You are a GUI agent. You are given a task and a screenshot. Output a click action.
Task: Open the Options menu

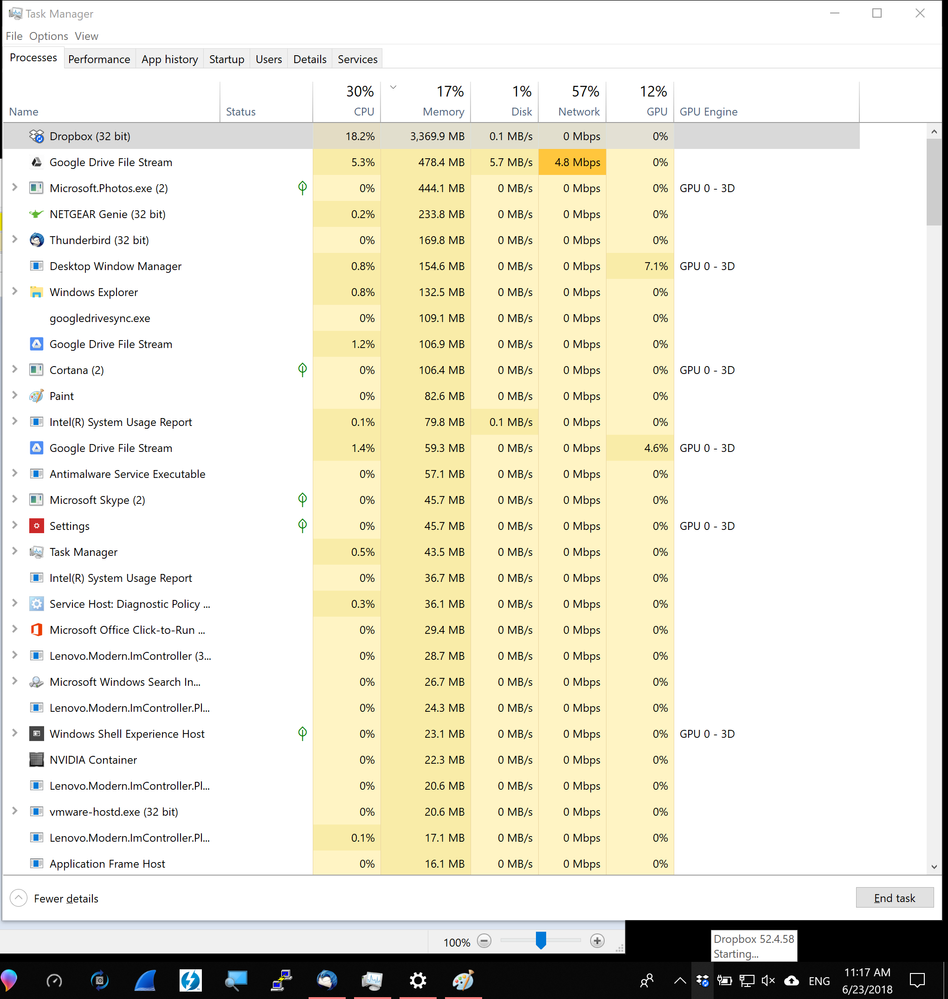coord(48,36)
